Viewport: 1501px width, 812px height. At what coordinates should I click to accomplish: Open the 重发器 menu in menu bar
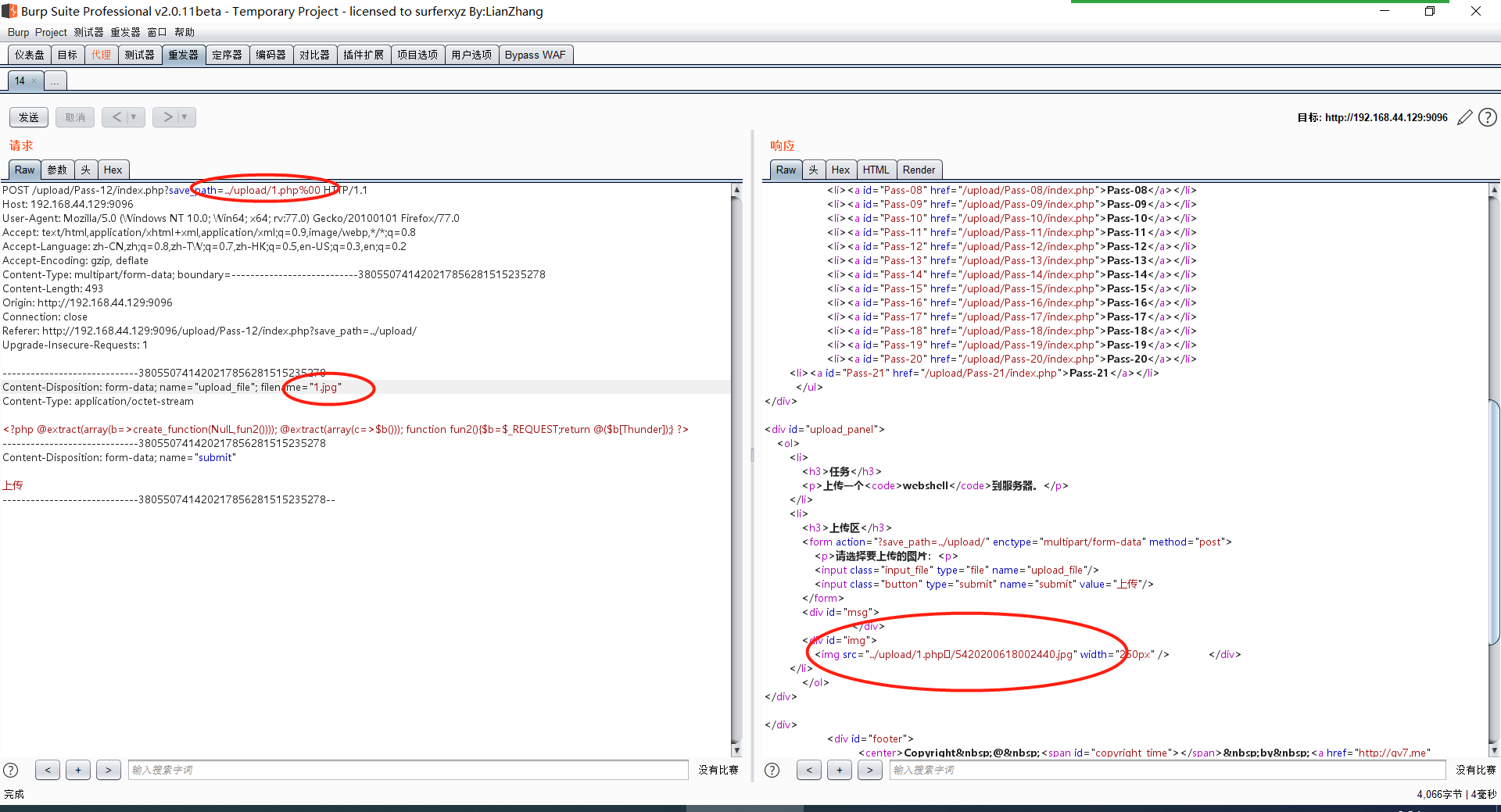pos(125,32)
